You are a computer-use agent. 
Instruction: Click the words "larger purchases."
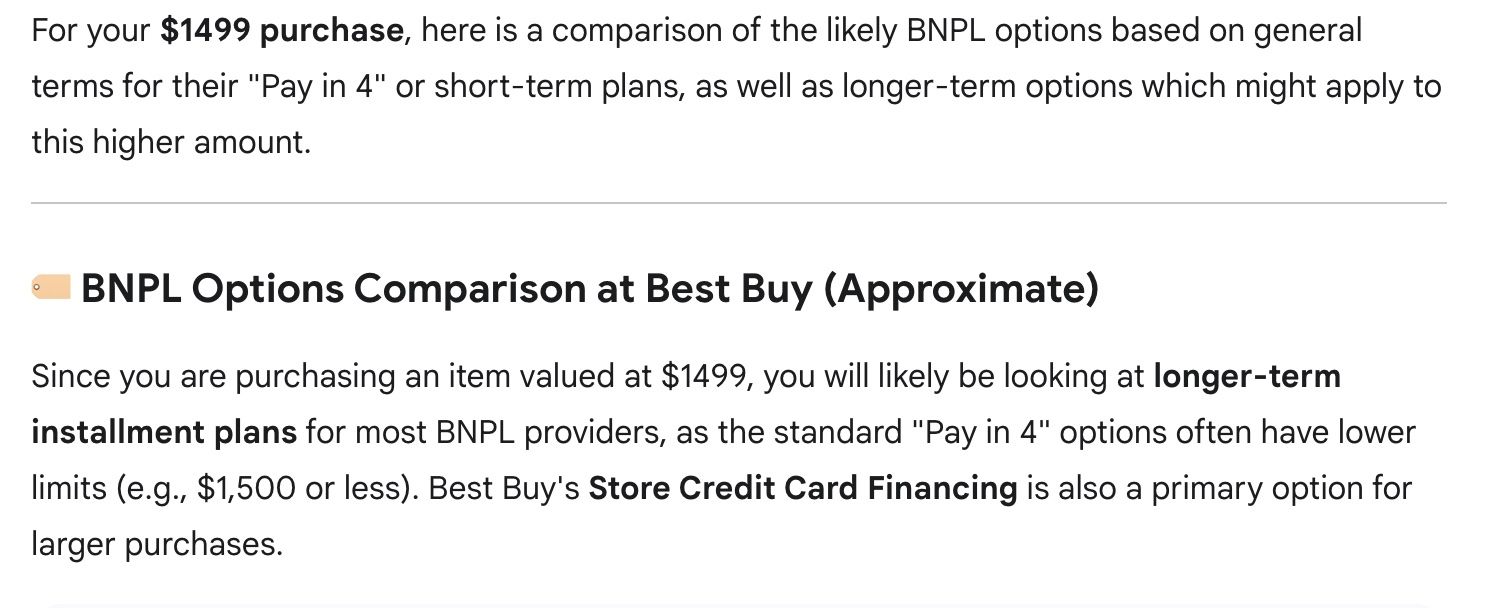[x=157, y=544]
